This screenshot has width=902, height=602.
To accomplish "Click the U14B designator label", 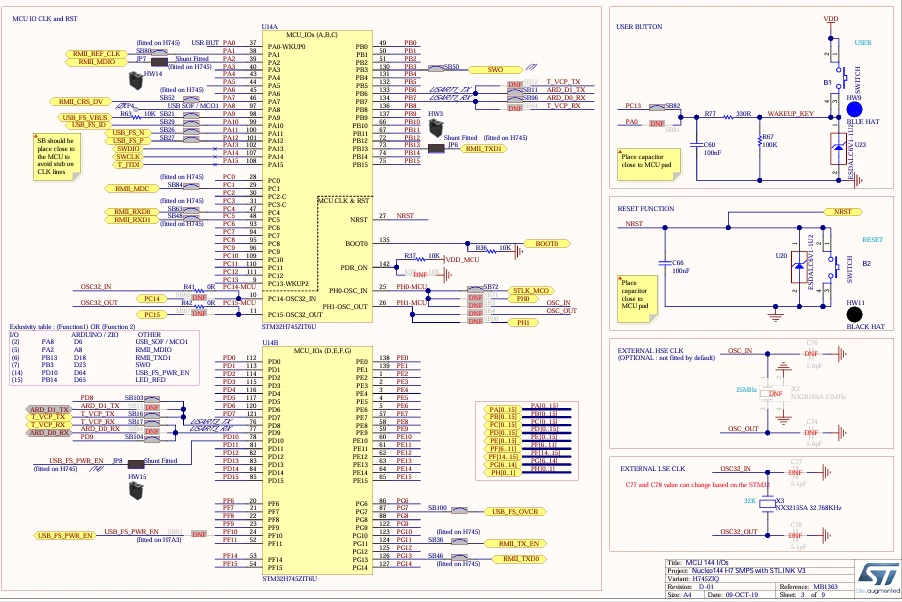I will pos(270,342).
